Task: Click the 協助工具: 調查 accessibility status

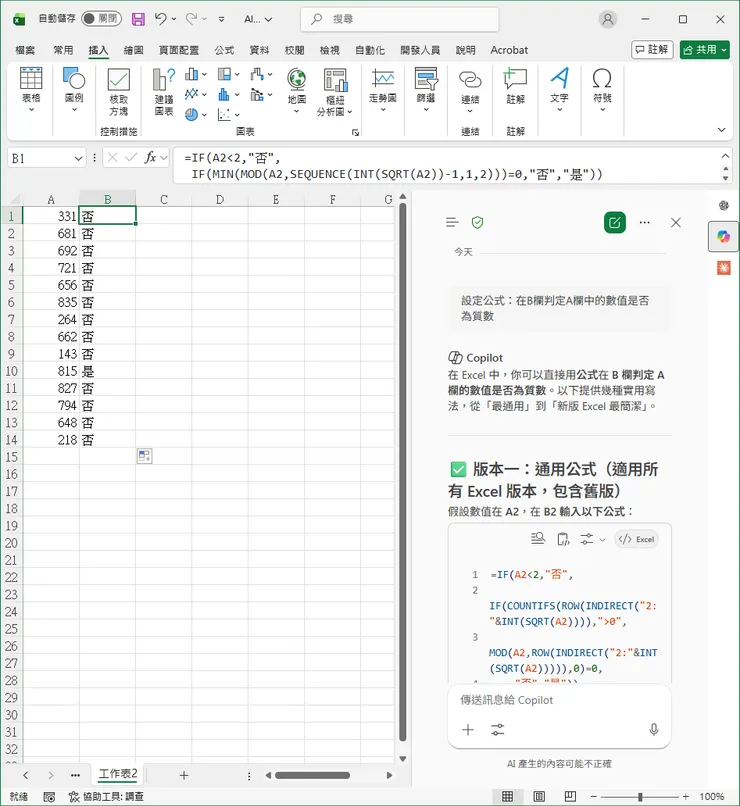Action: coord(106,796)
